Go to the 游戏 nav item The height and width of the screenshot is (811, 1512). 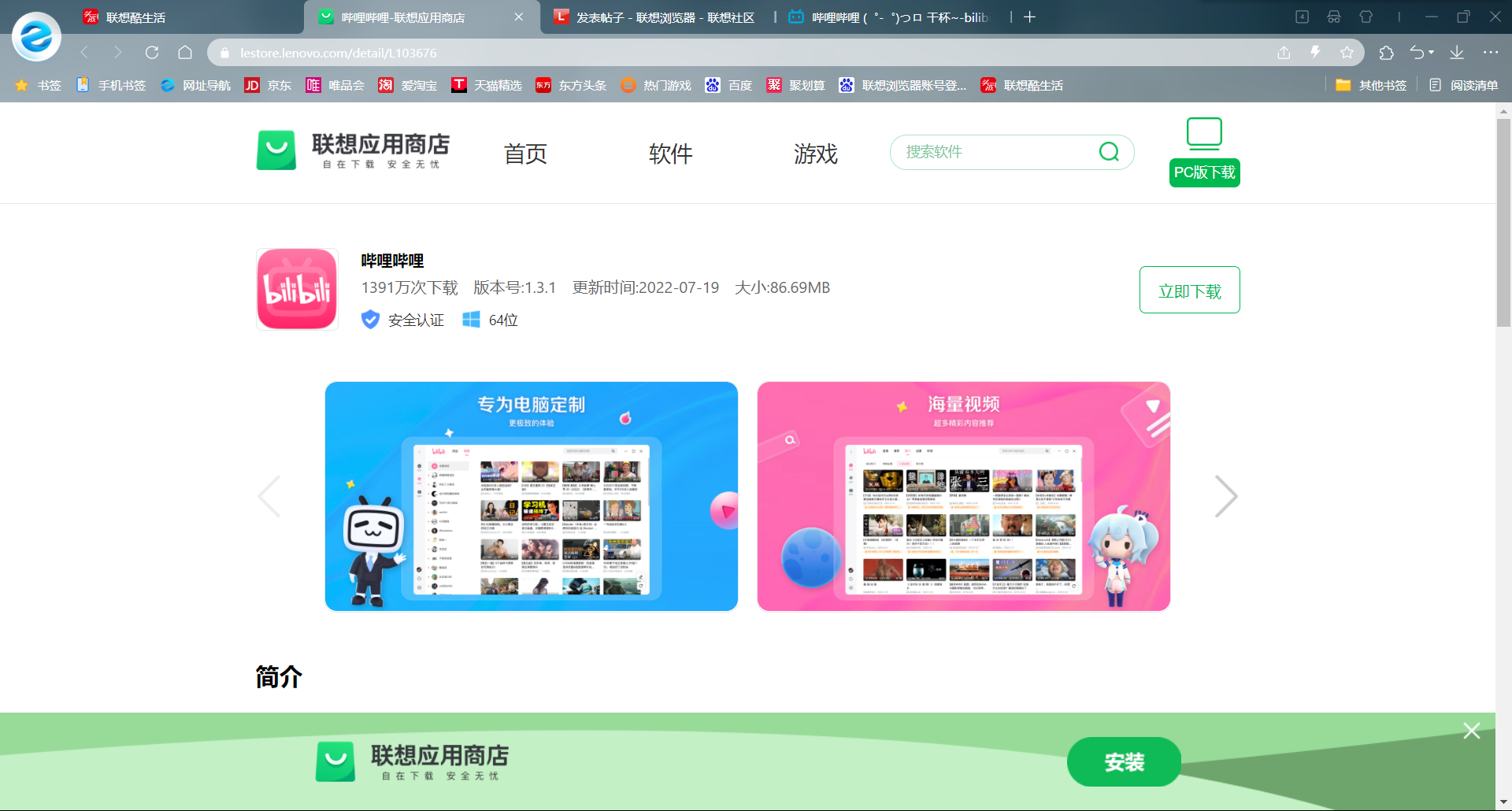[816, 154]
